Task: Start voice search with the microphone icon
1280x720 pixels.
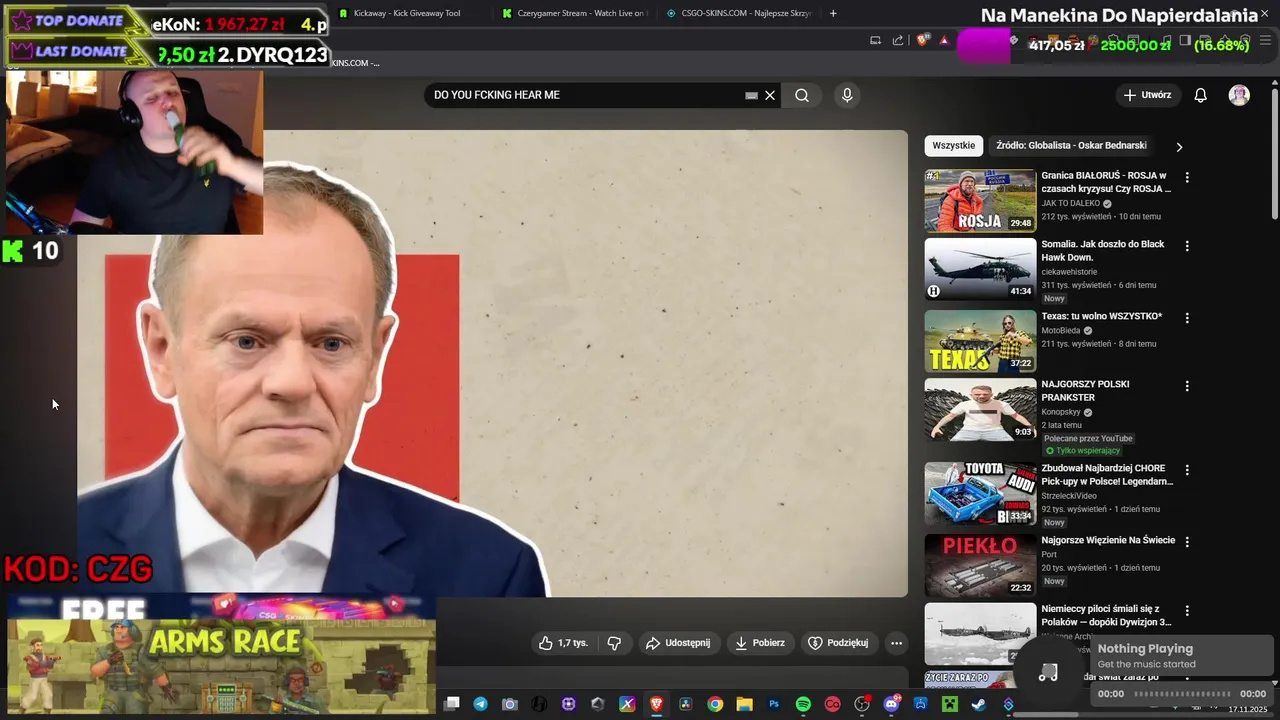Action: click(847, 95)
